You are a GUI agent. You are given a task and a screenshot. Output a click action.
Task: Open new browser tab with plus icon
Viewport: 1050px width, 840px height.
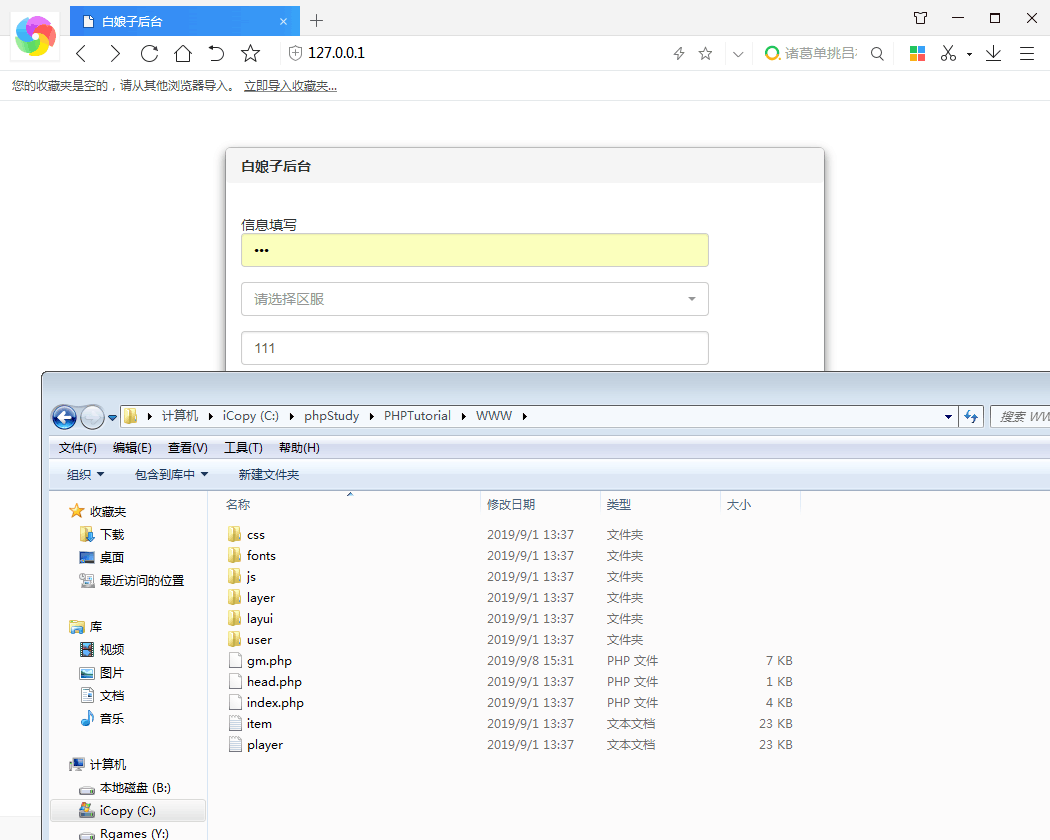pos(317,20)
